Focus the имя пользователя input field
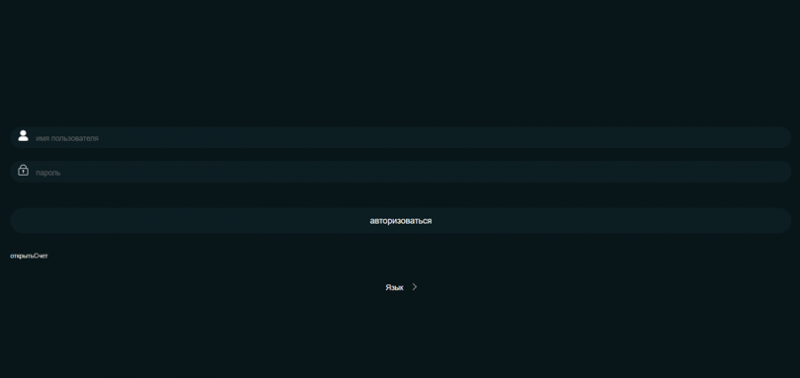This screenshot has height=378, width=800. (x=401, y=138)
